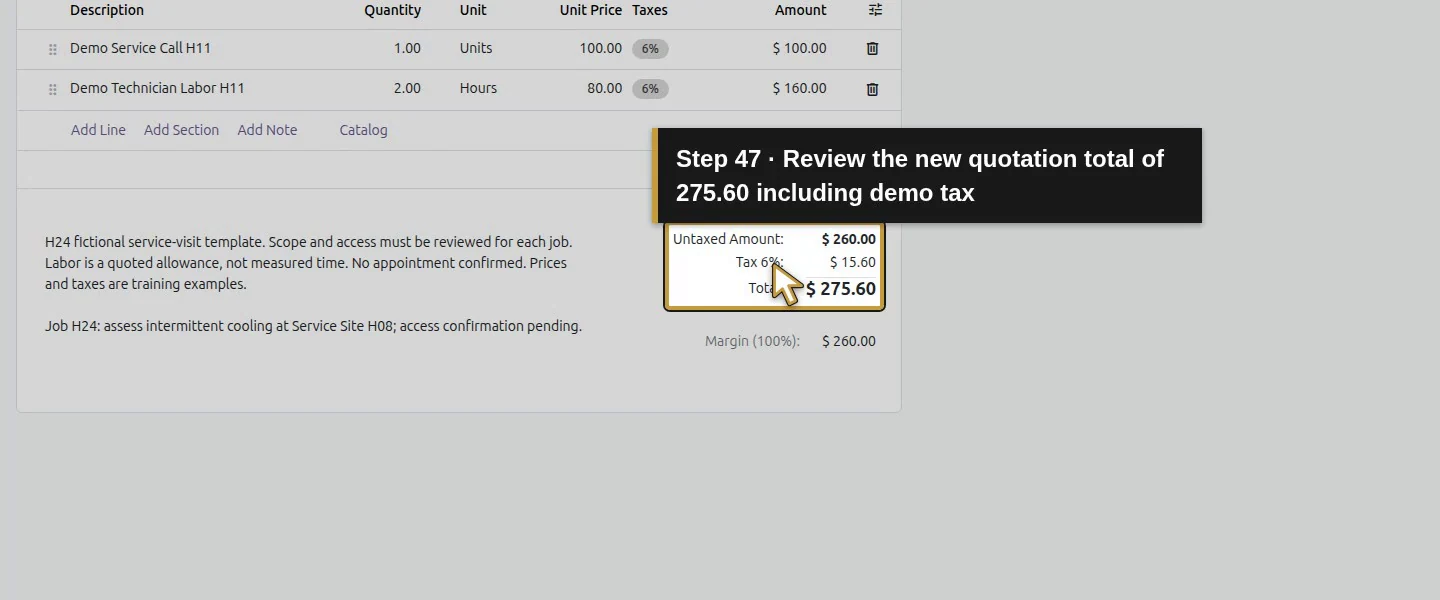Viewport: 1440px width, 600px height.
Task: Edit the unit price 100.00
Action: tap(600, 48)
